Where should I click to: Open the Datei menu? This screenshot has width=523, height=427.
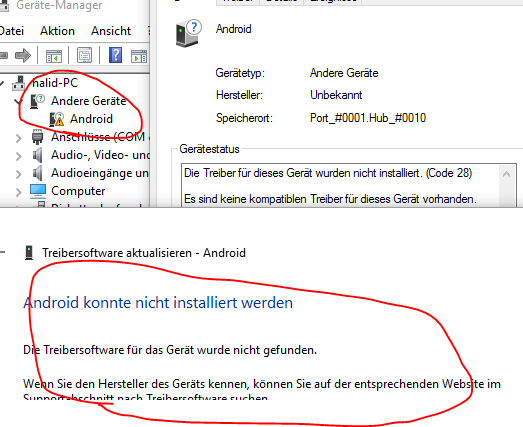pos(12,31)
